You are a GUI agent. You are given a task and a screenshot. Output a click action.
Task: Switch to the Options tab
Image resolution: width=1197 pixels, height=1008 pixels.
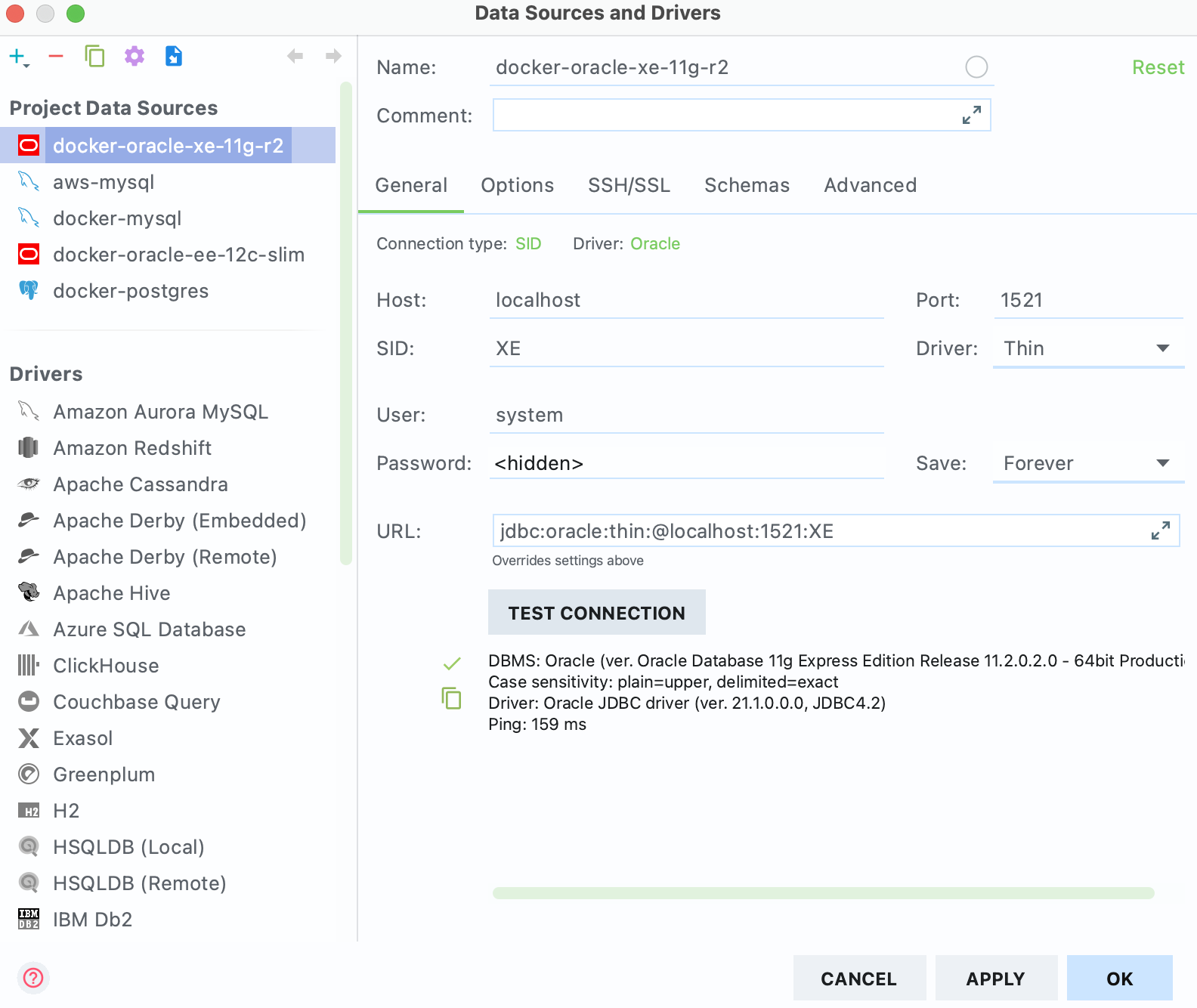(517, 185)
